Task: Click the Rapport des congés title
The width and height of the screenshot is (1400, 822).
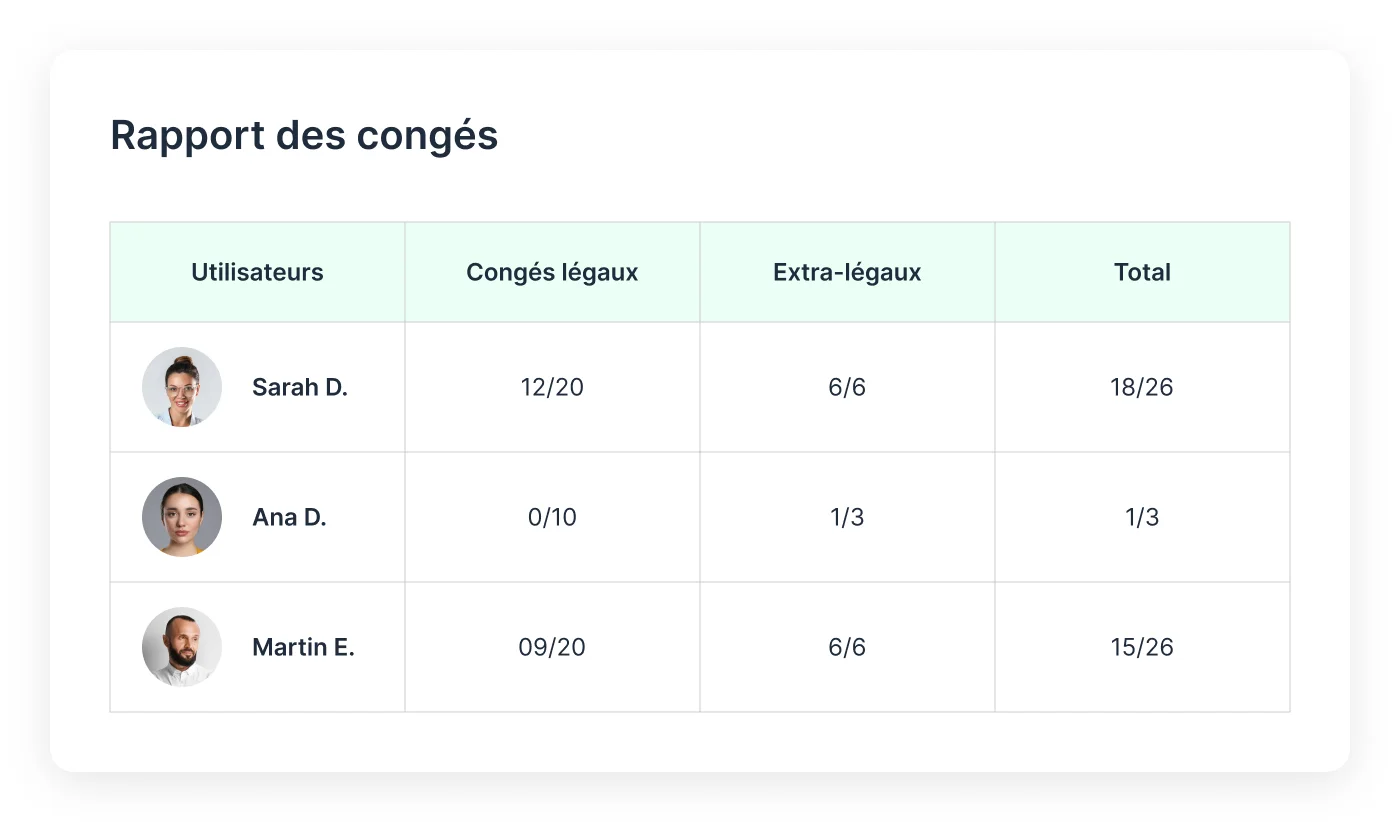Action: [305, 136]
